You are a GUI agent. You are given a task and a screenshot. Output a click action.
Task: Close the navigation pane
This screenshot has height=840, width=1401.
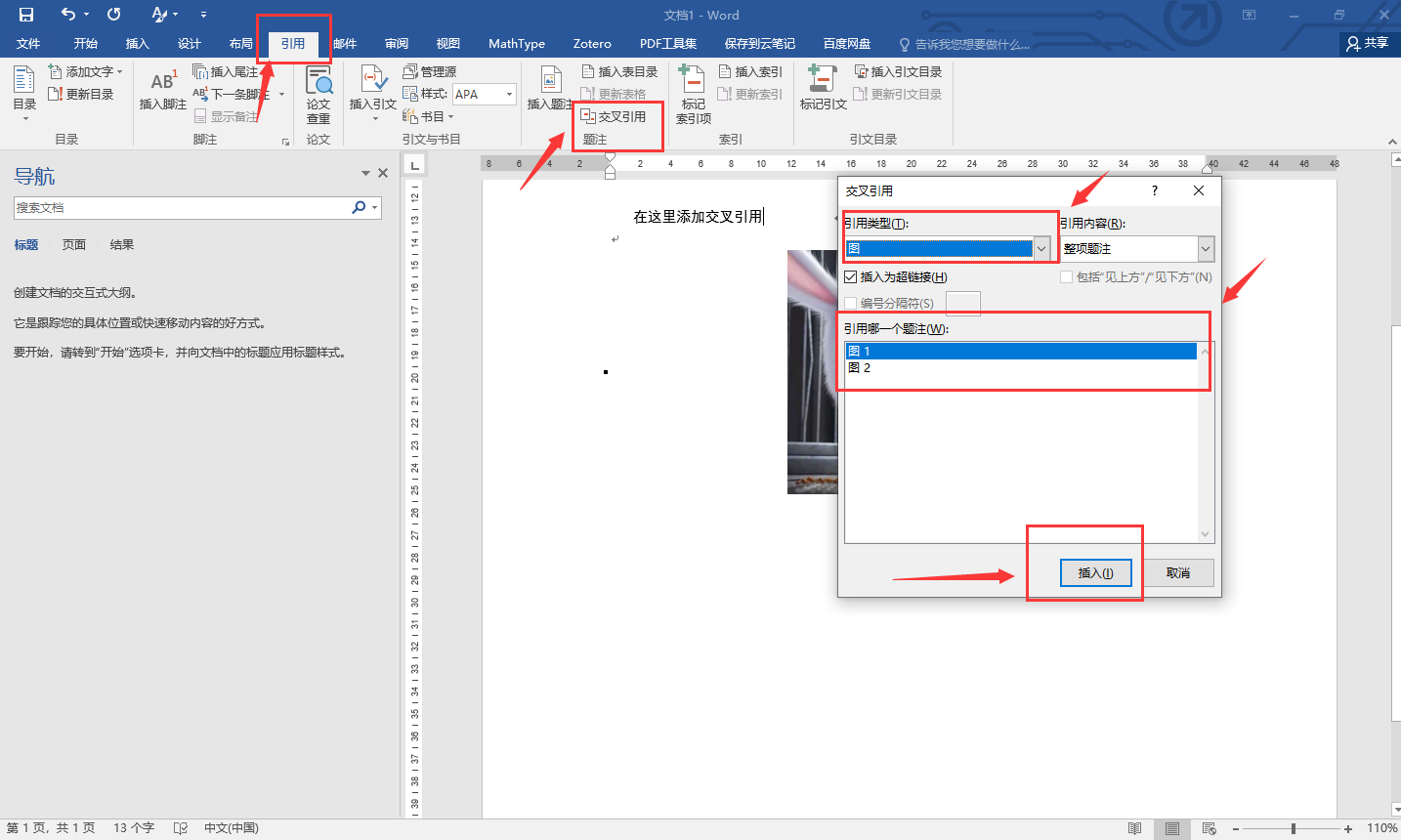383,173
